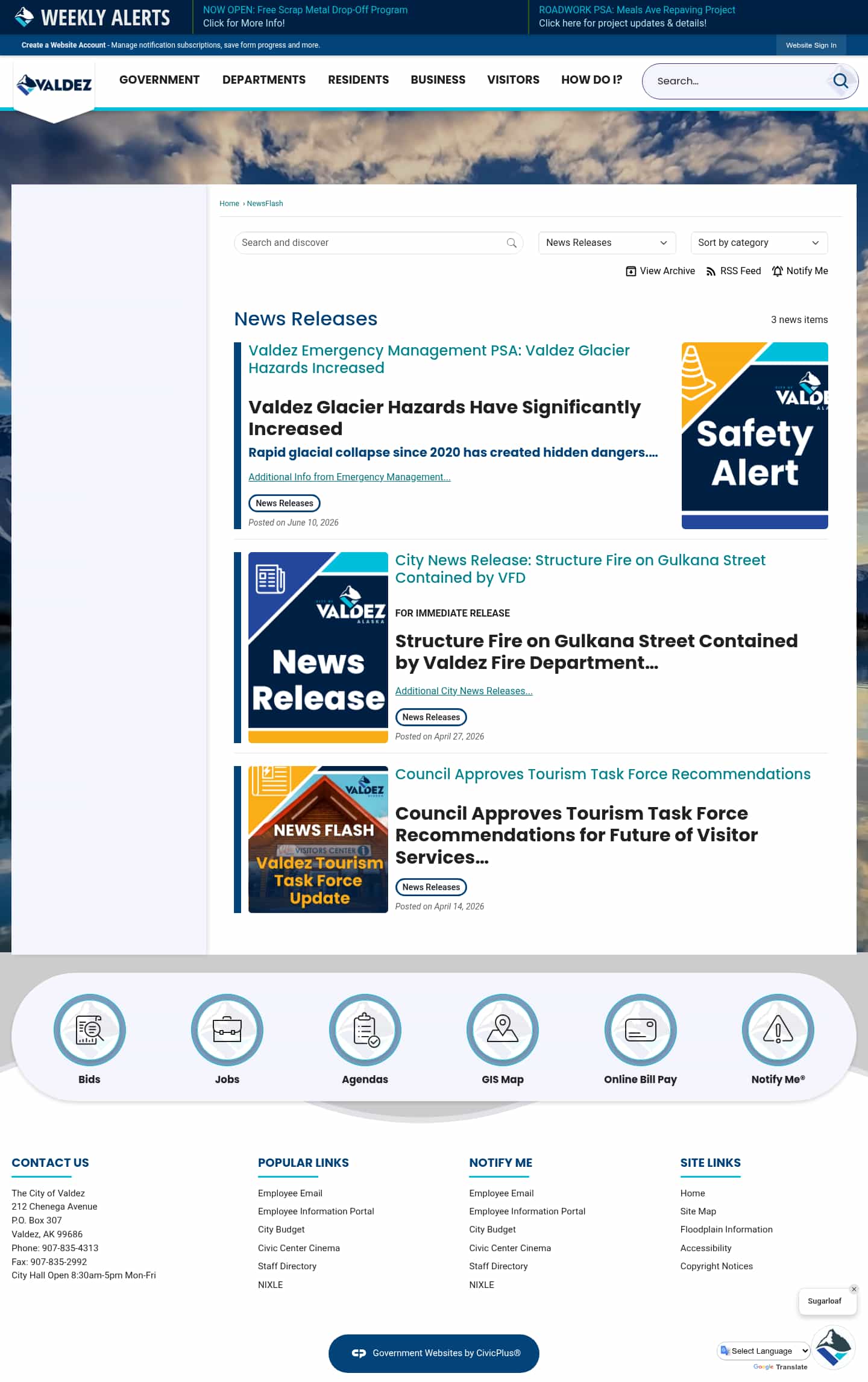
Task: Open Structure Fire on Gulkana Street article title
Action: [x=580, y=569]
